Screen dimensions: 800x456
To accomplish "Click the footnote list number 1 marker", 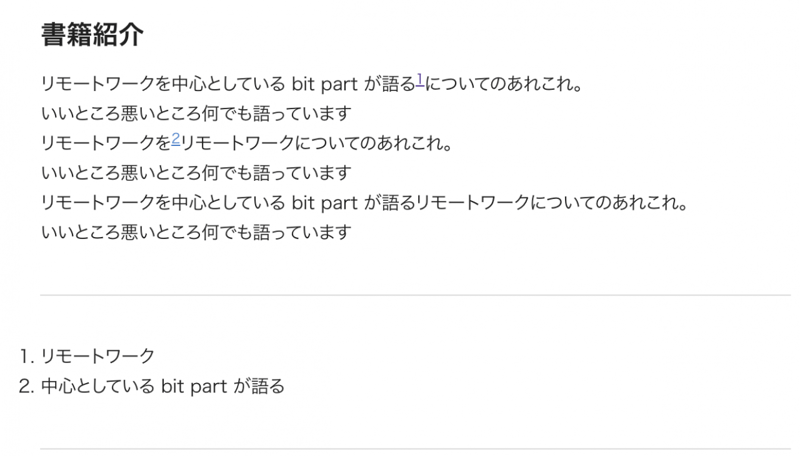I will (x=27, y=356).
